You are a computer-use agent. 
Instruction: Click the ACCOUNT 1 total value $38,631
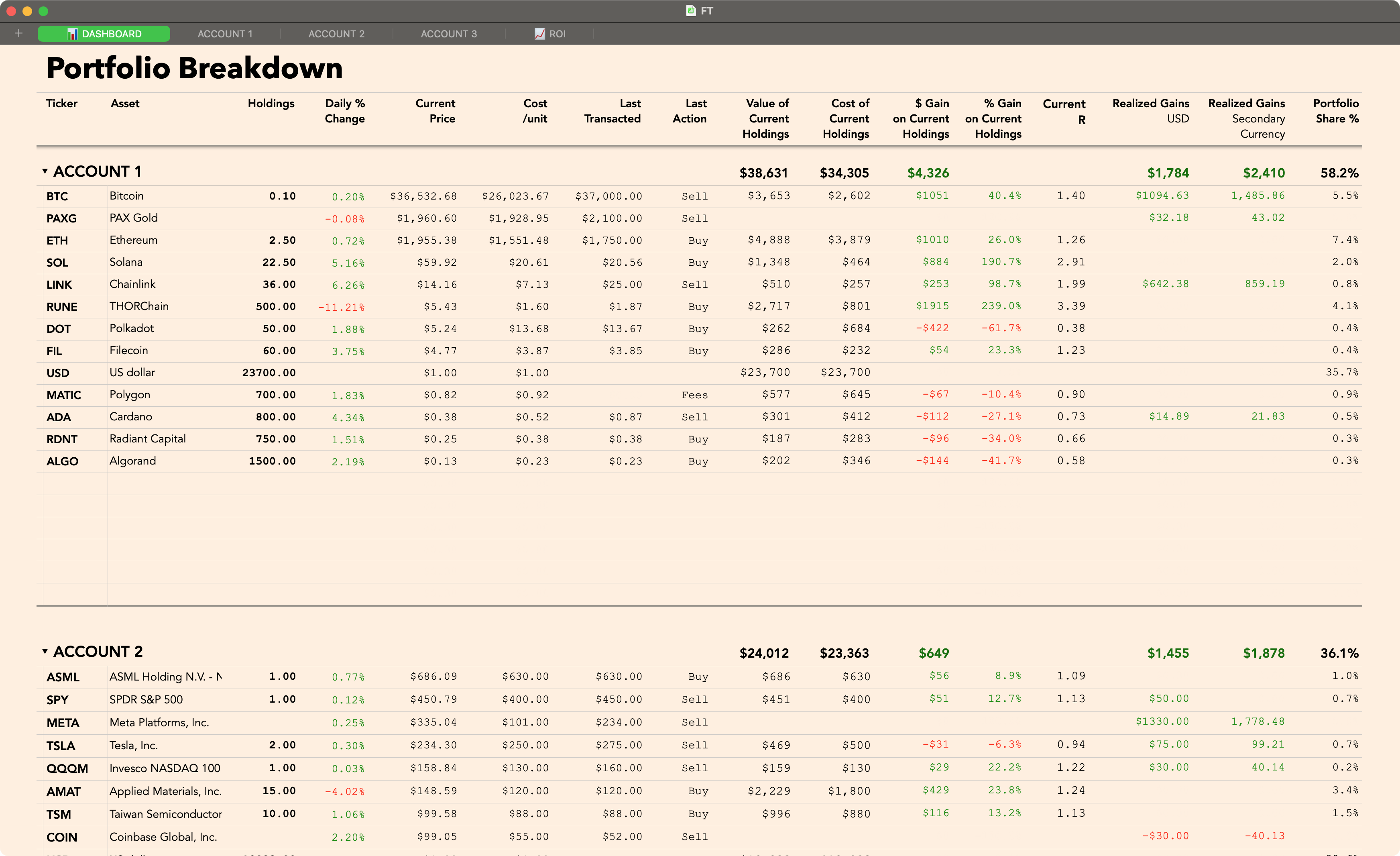click(x=763, y=173)
